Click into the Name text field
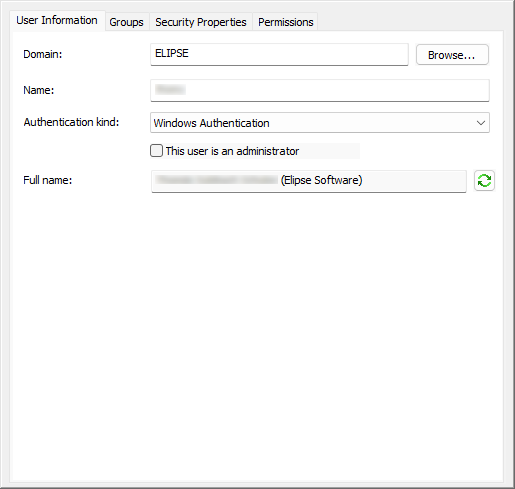515x489 pixels. (320, 90)
